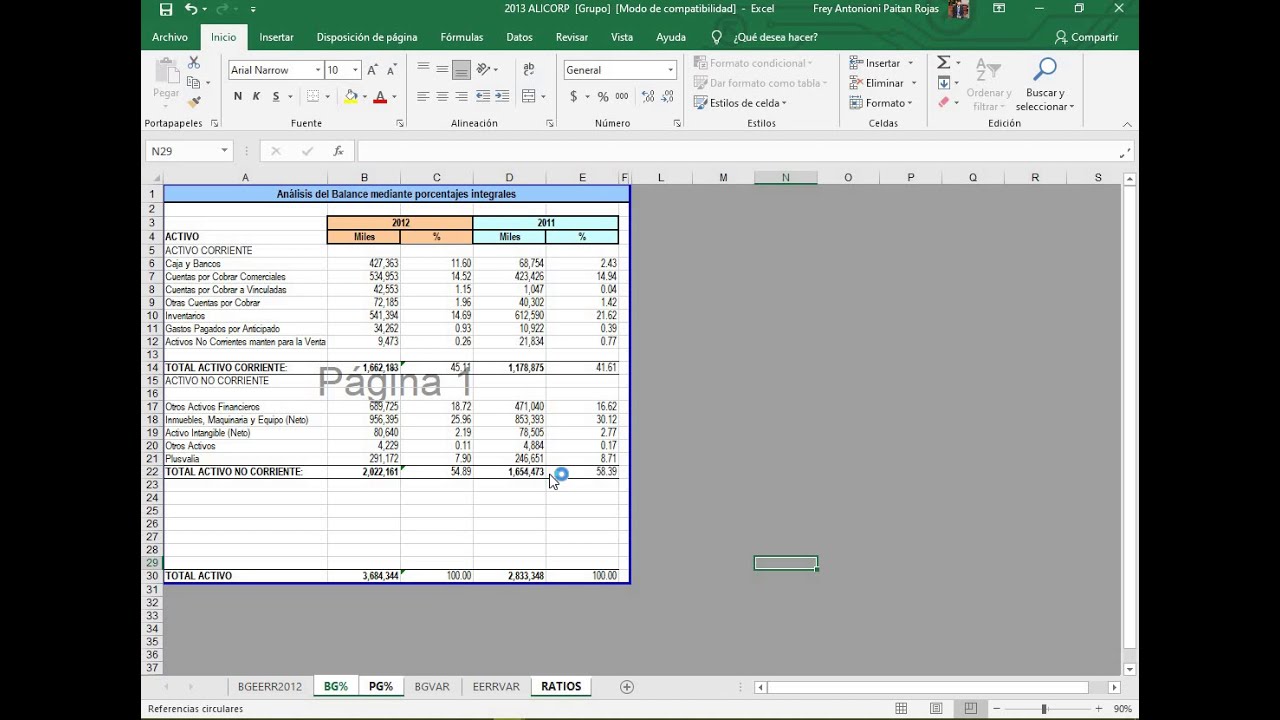
Task: Switch to Disposición de página tab
Action: pos(367,37)
